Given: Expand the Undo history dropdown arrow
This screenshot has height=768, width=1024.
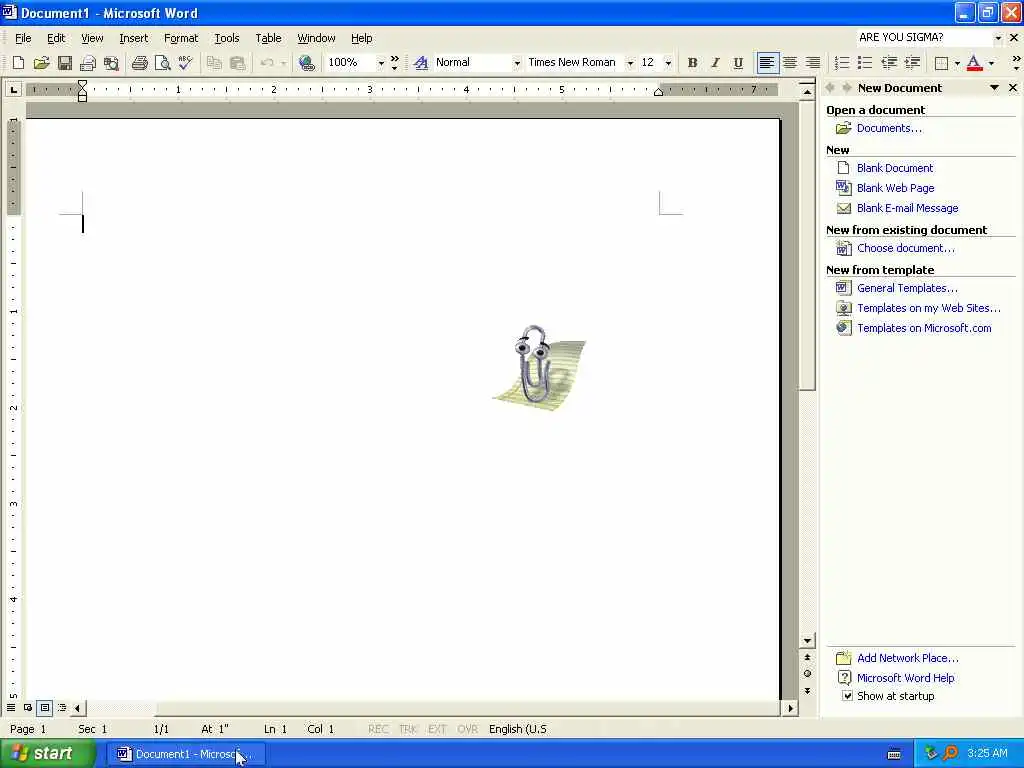Looking at the screenshot, I should (x=283, y=63).
